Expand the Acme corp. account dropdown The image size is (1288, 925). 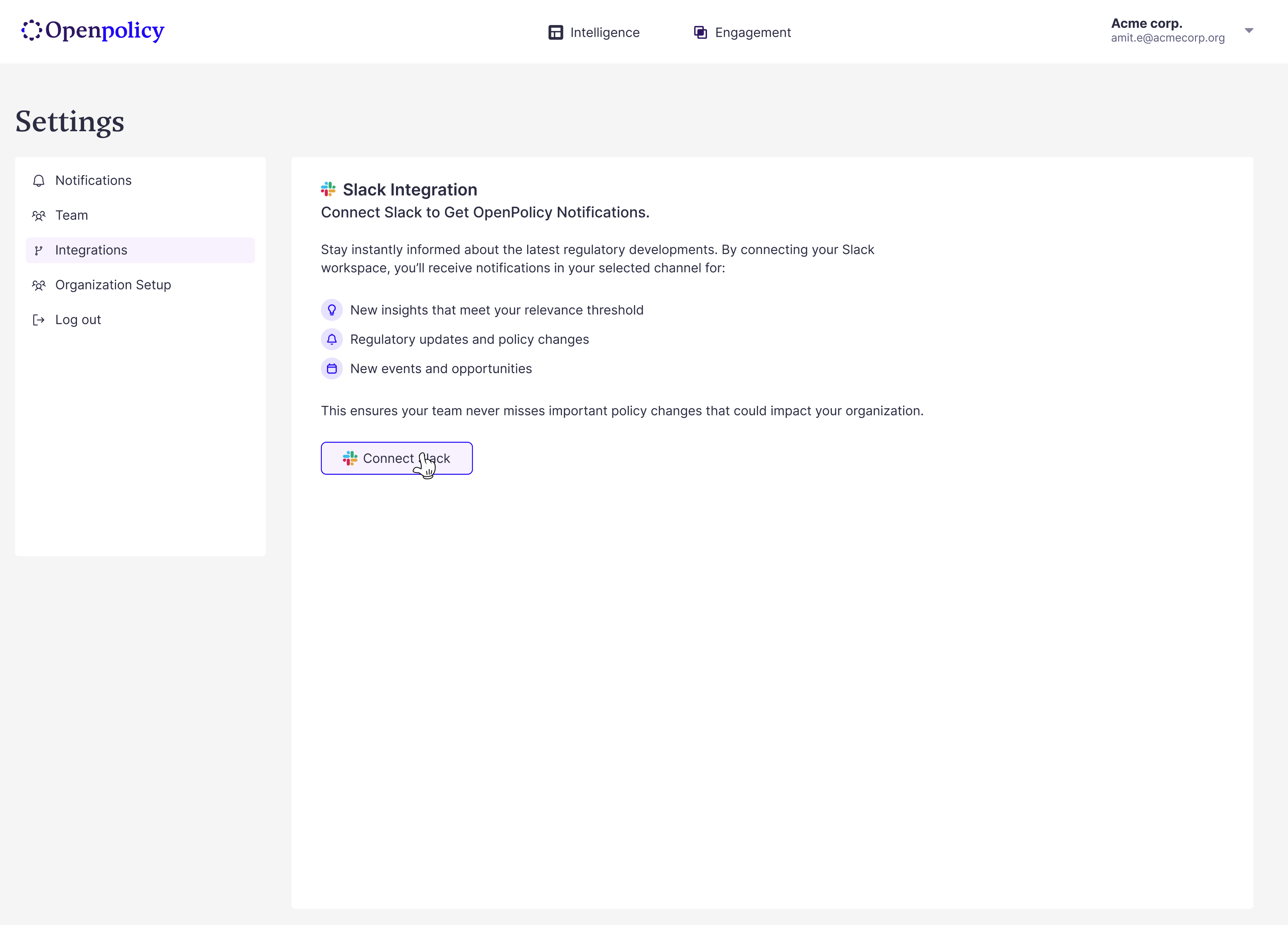click(x=1249, y=31)
